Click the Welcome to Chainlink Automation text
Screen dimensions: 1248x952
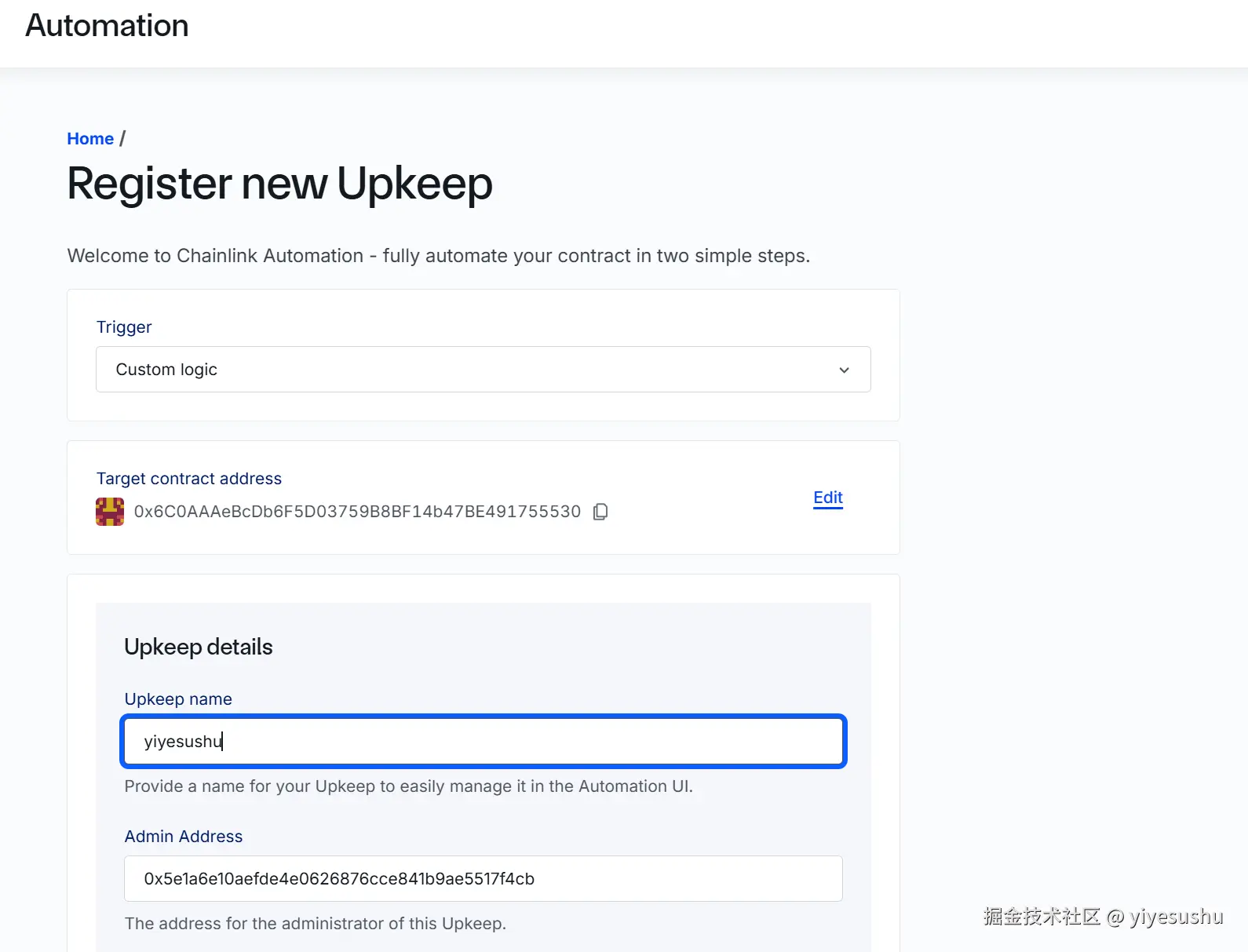tap(439, 256)
